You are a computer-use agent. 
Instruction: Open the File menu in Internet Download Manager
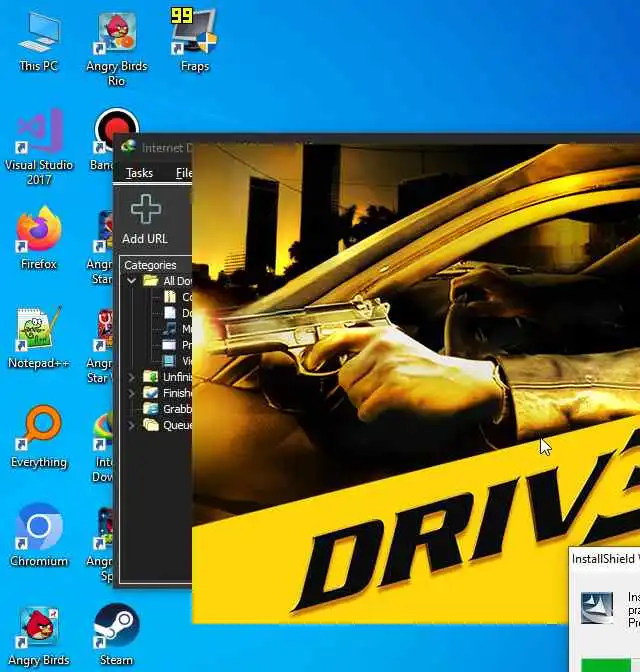[183, 173]
